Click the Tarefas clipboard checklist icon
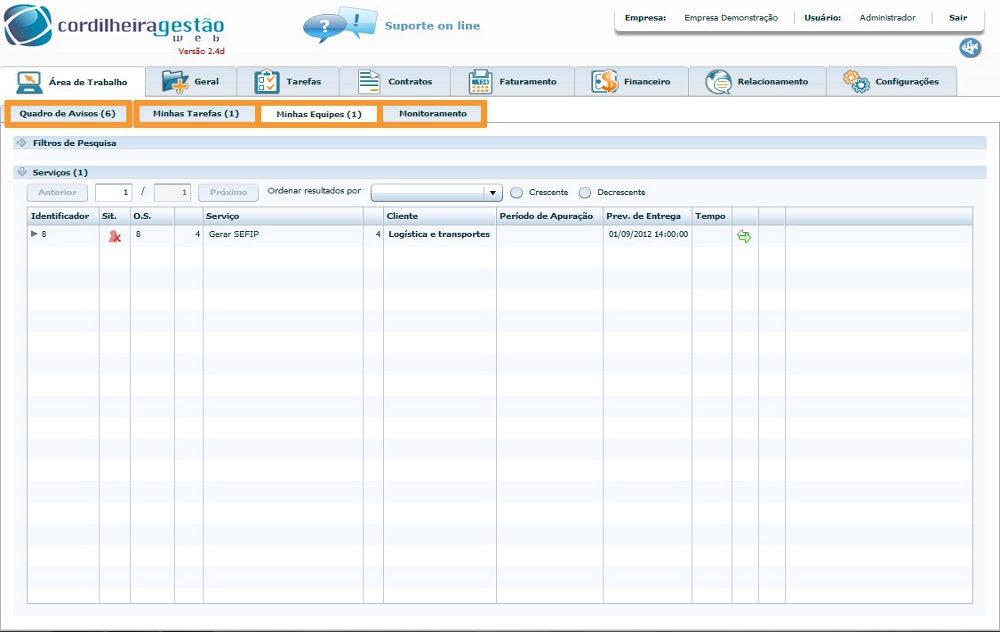Viewport: 1000px width, 632px height. pyautogui.click(x=267, y=82)
